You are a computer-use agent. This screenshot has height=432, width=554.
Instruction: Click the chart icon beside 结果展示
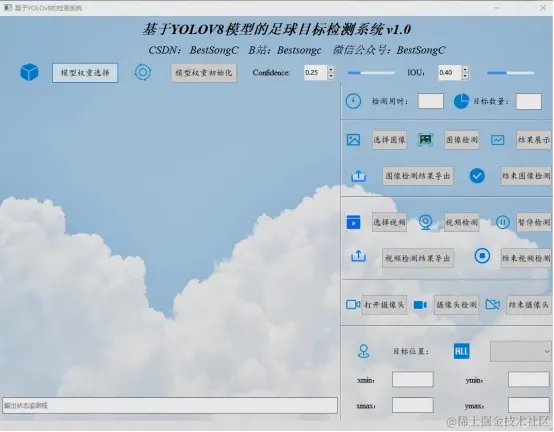pos(497,140)
